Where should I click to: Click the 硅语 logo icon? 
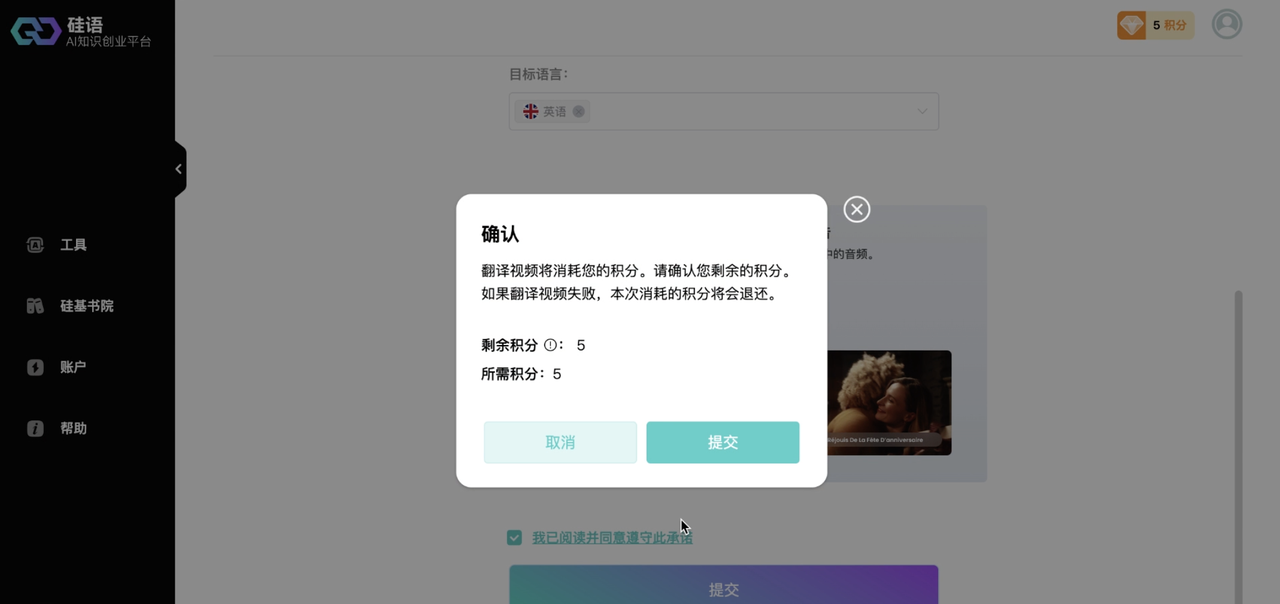(x=36, y=31)
